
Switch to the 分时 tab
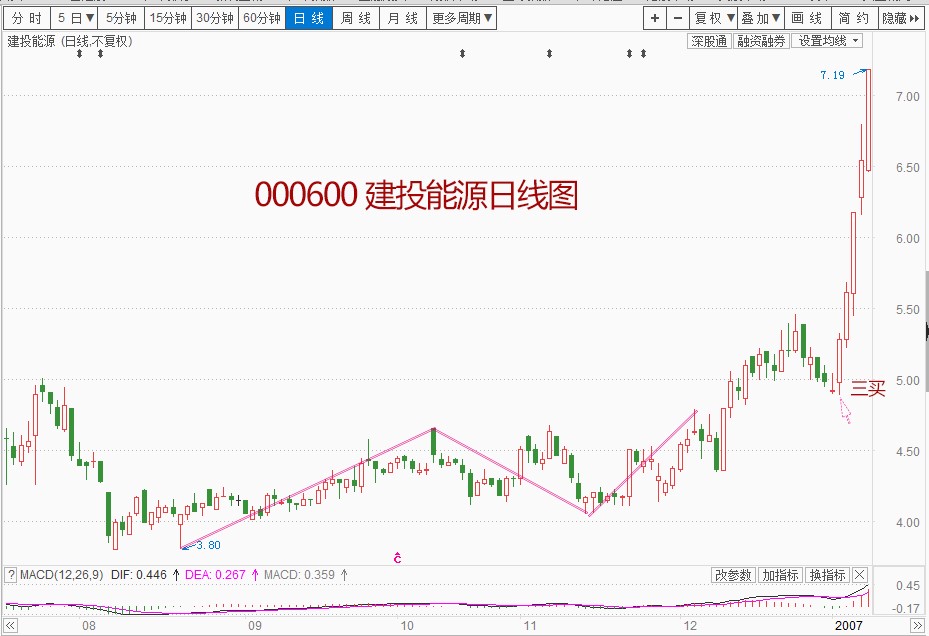tap(27, 18)
